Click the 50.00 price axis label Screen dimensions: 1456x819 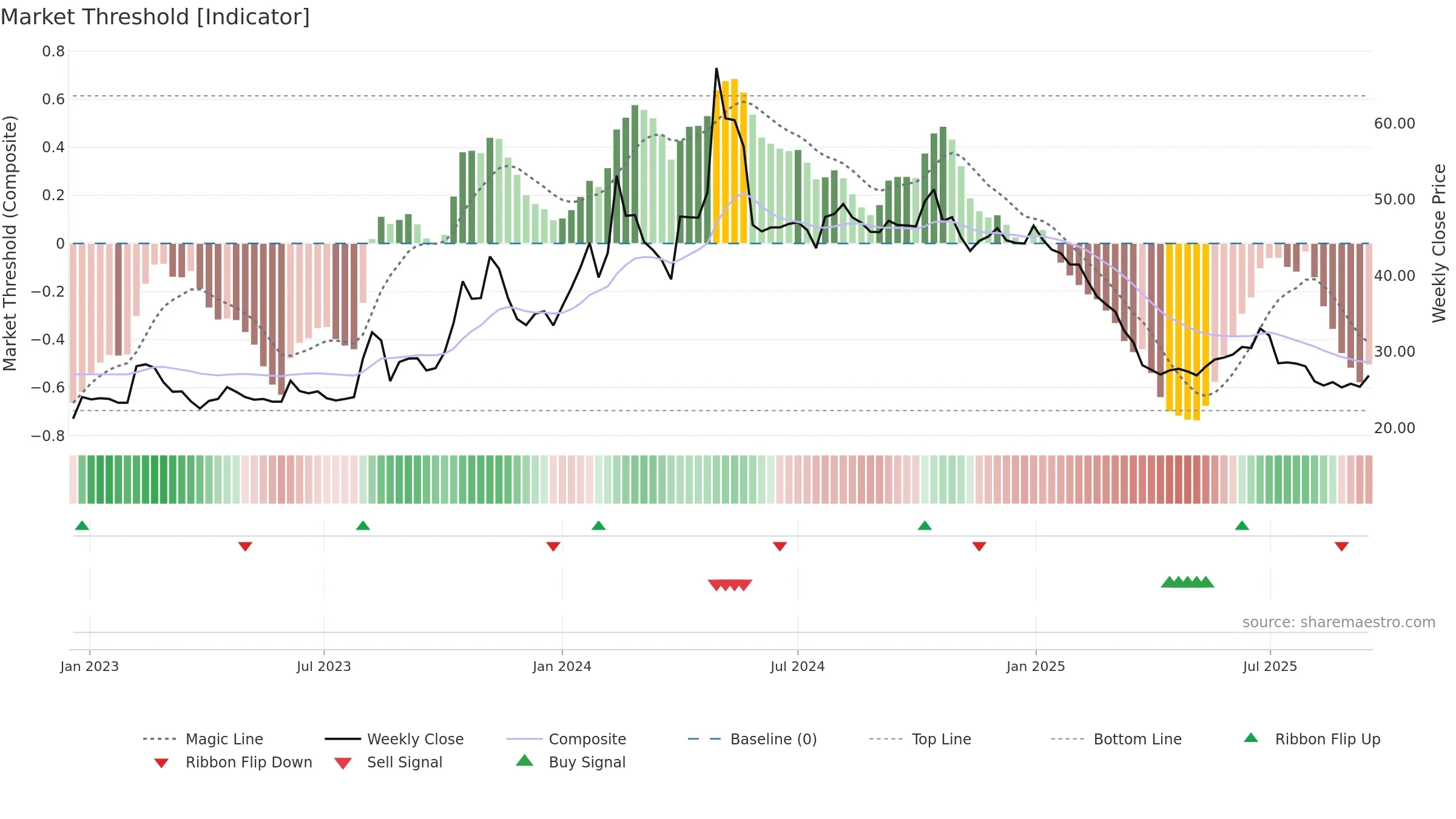pos(1395,200)
